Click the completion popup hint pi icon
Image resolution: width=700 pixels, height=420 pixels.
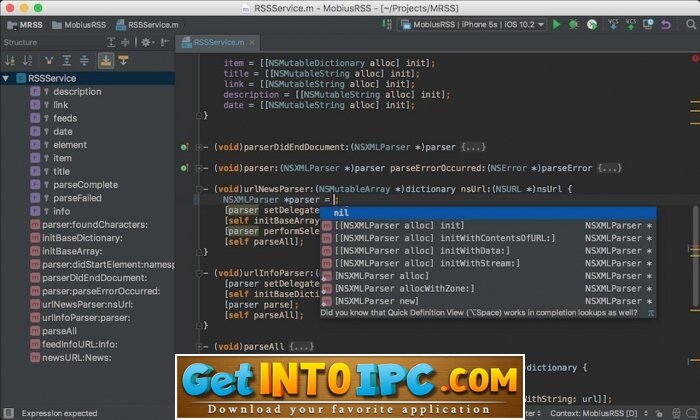(650, 313)
